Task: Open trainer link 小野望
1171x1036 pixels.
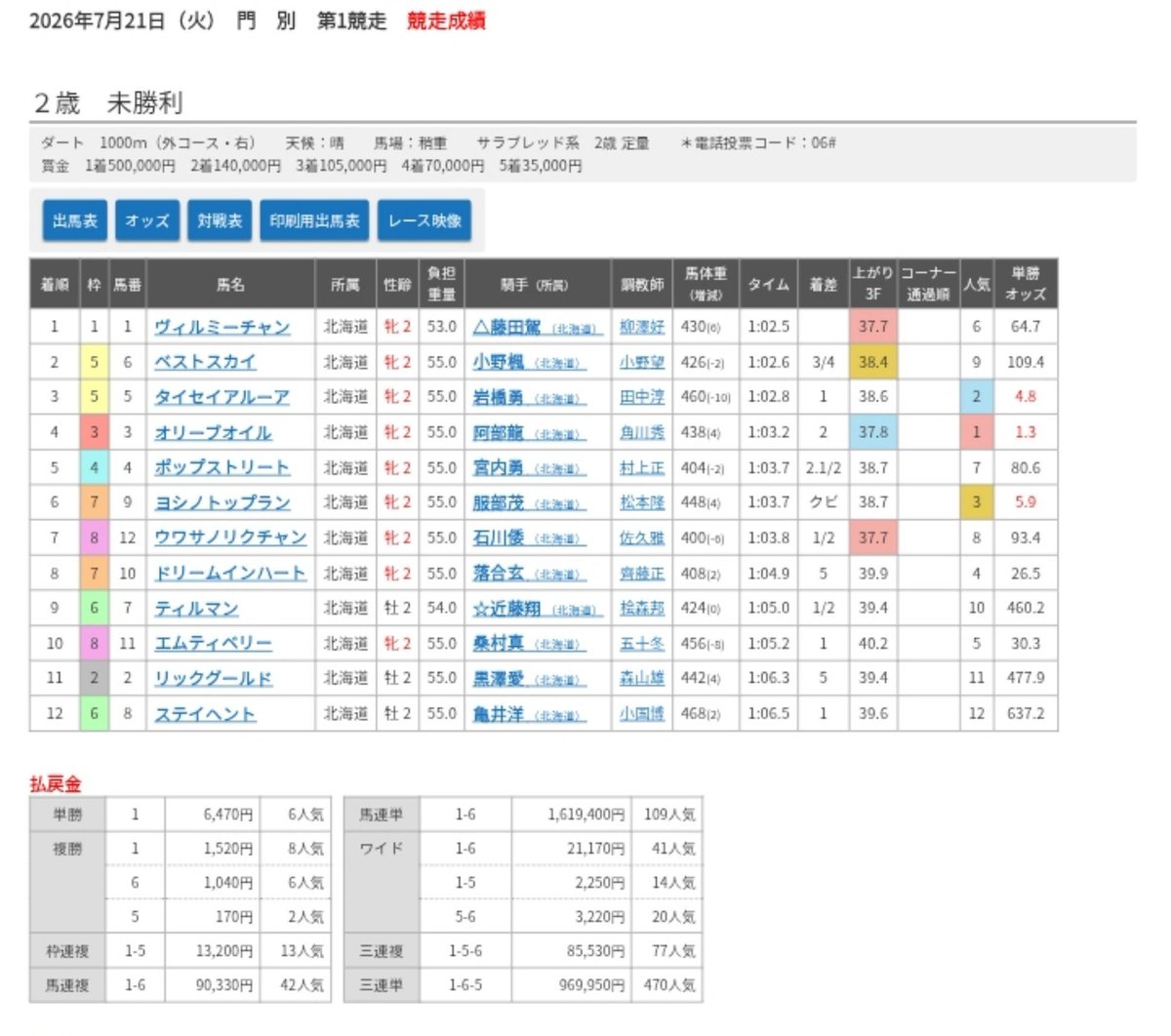Action: click(642, 362)
